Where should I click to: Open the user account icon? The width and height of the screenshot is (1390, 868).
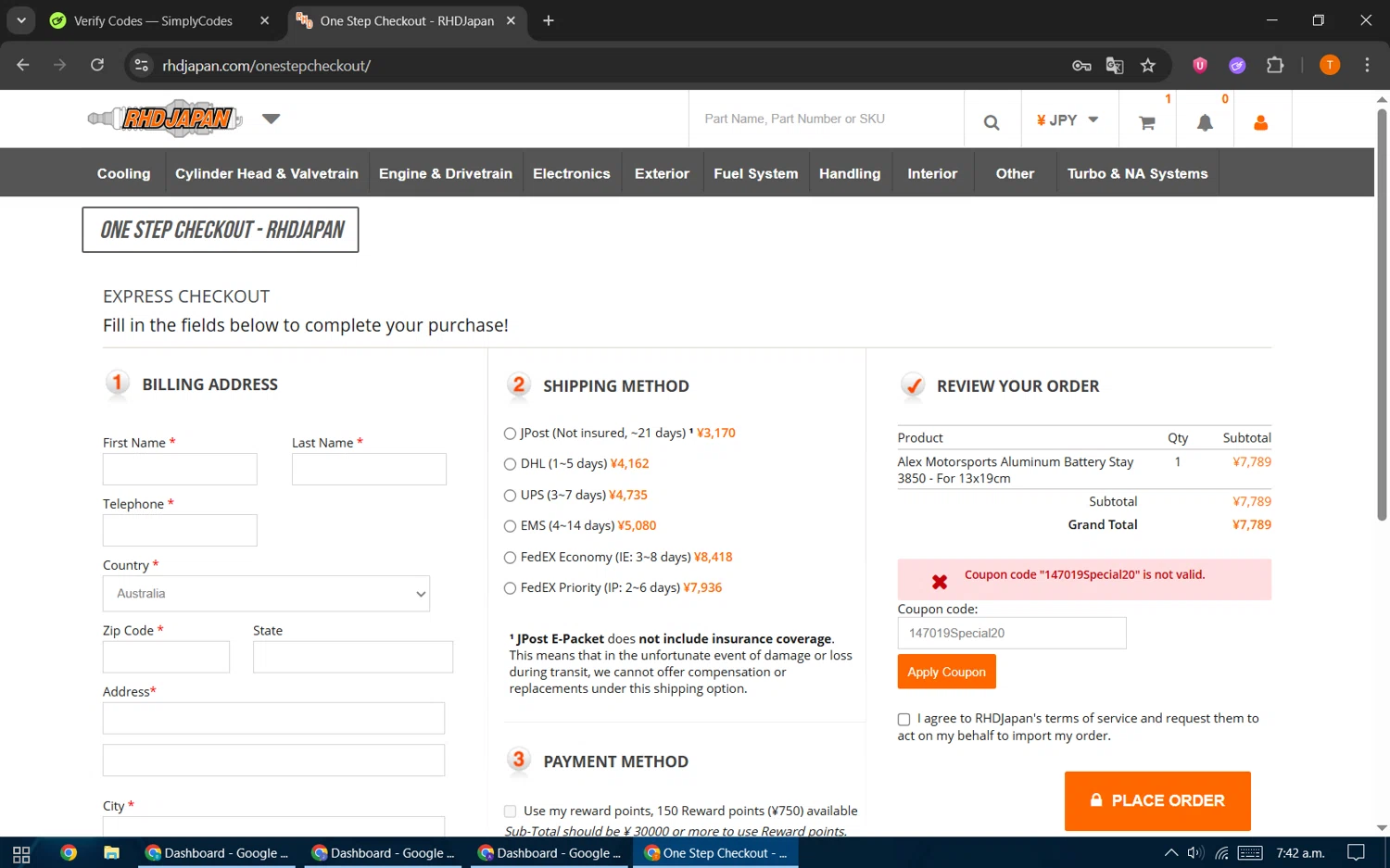coord(1260,122)
